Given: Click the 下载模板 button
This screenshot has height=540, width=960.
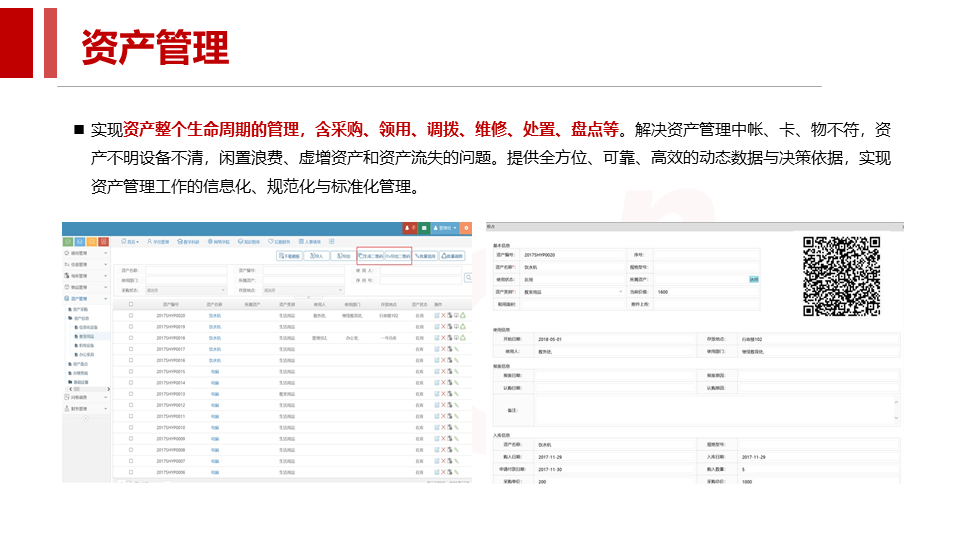Looking at the screenshot, I should click(290, 256).
